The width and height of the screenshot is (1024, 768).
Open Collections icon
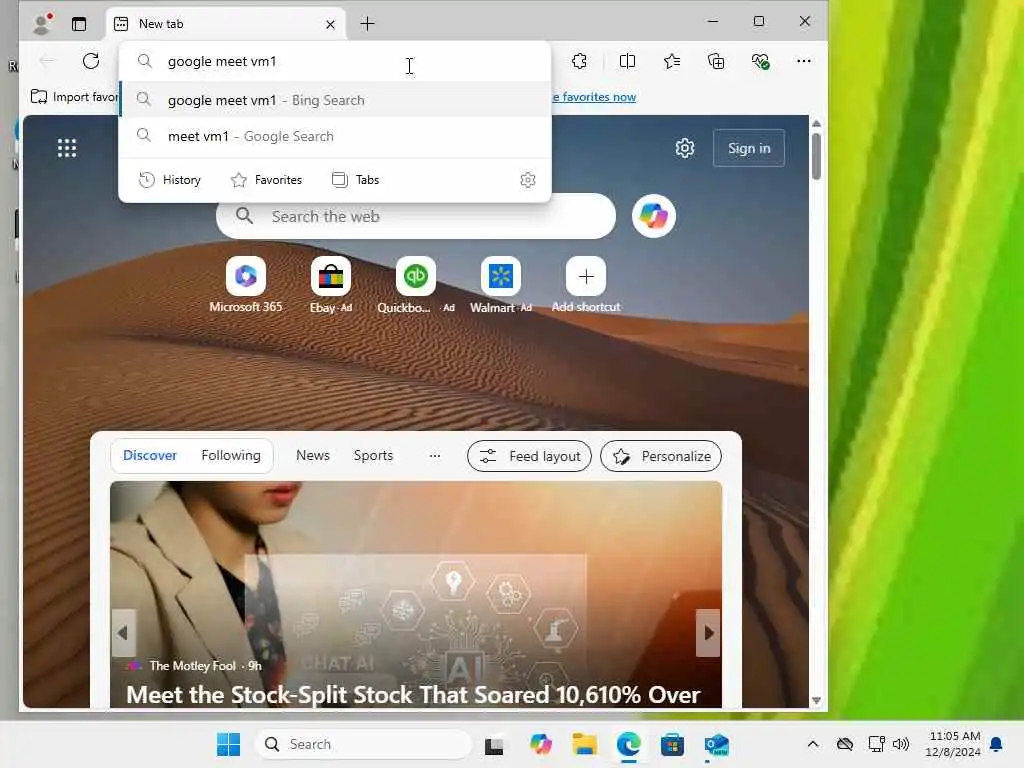[x=716, y=61]
